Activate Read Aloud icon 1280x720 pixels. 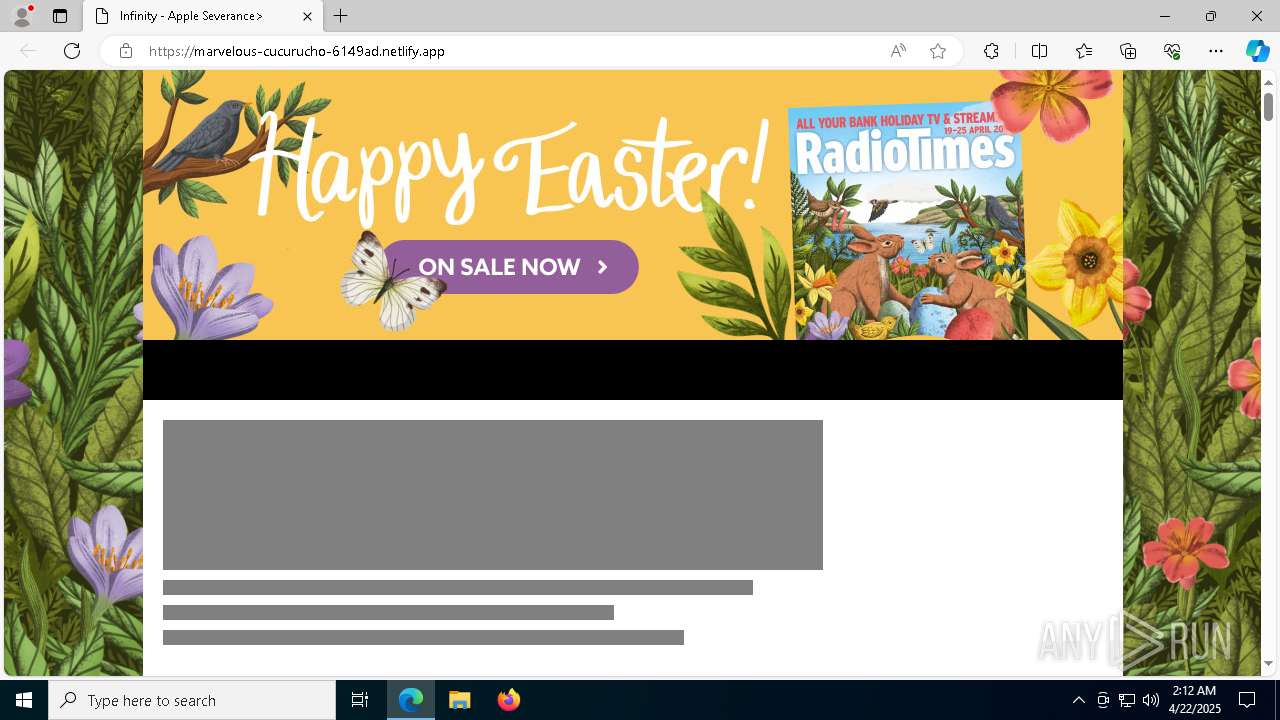898,51
